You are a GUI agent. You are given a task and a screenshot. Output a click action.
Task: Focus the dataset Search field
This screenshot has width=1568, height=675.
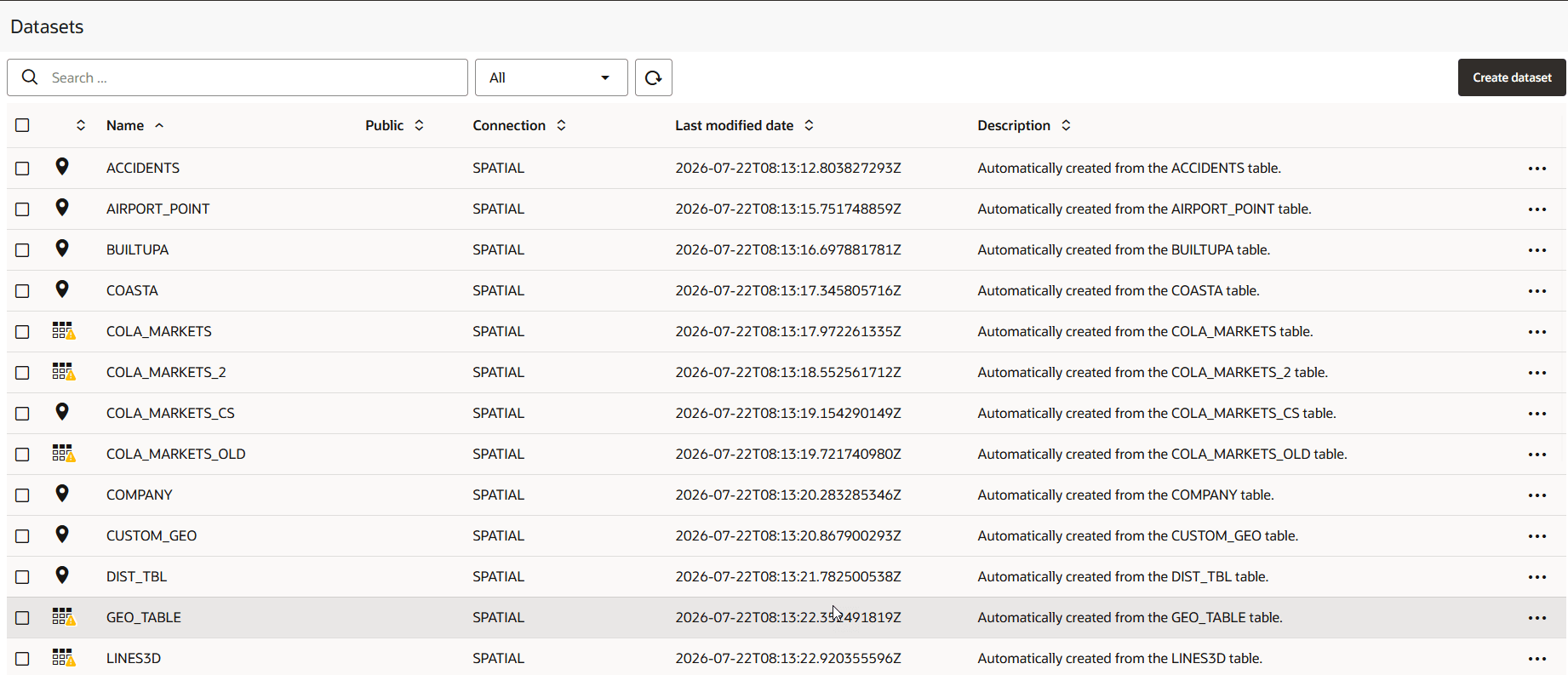tap(237, 77)
